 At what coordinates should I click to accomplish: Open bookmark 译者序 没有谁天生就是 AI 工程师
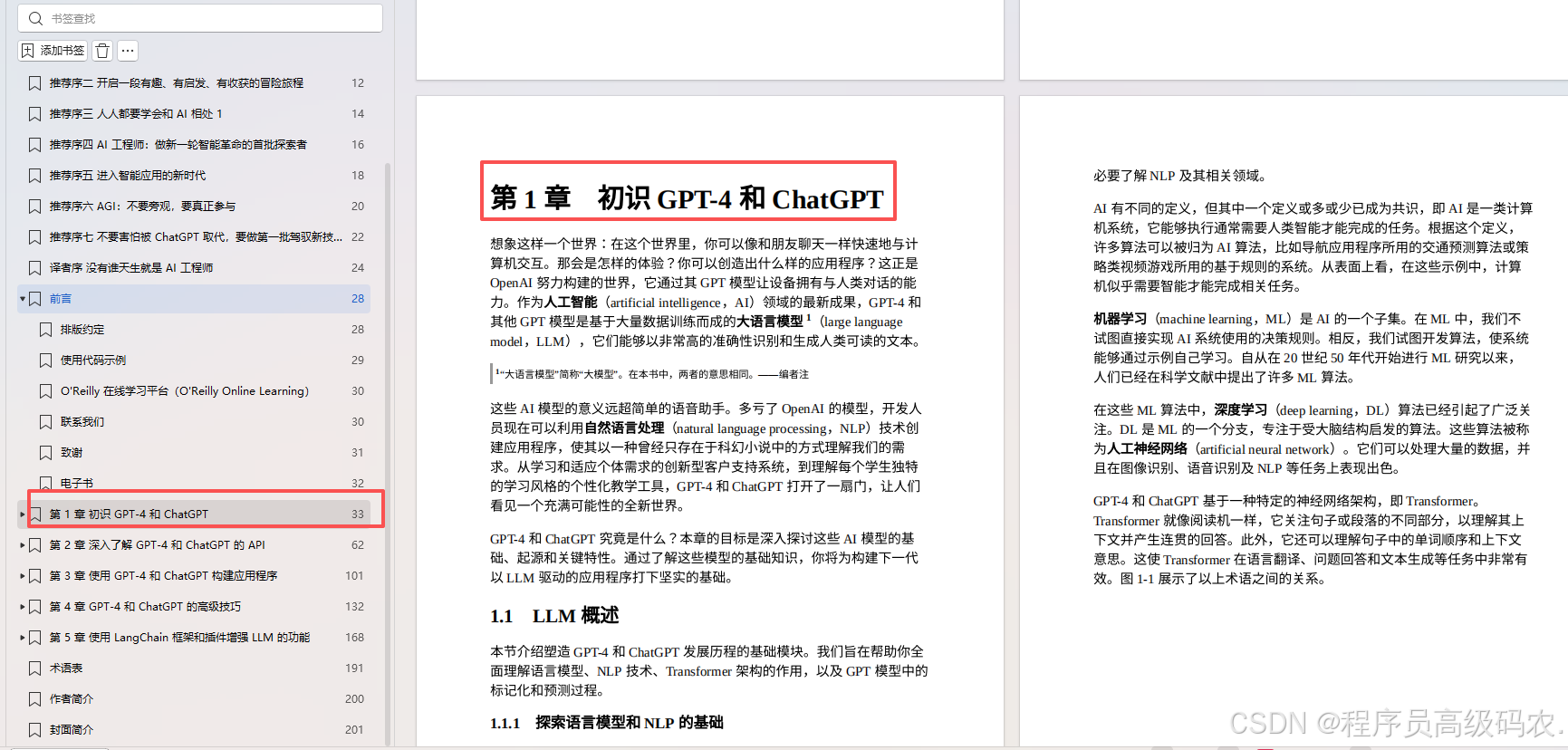pyautogui.click(x=130, y=268)
